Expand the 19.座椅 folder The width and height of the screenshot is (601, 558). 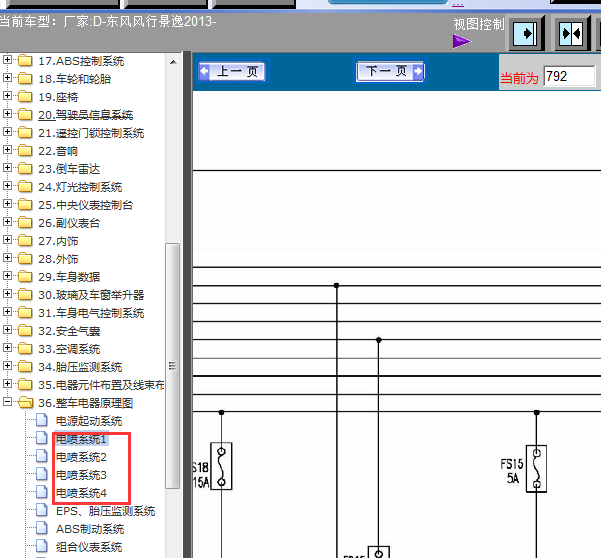[7, 96]
